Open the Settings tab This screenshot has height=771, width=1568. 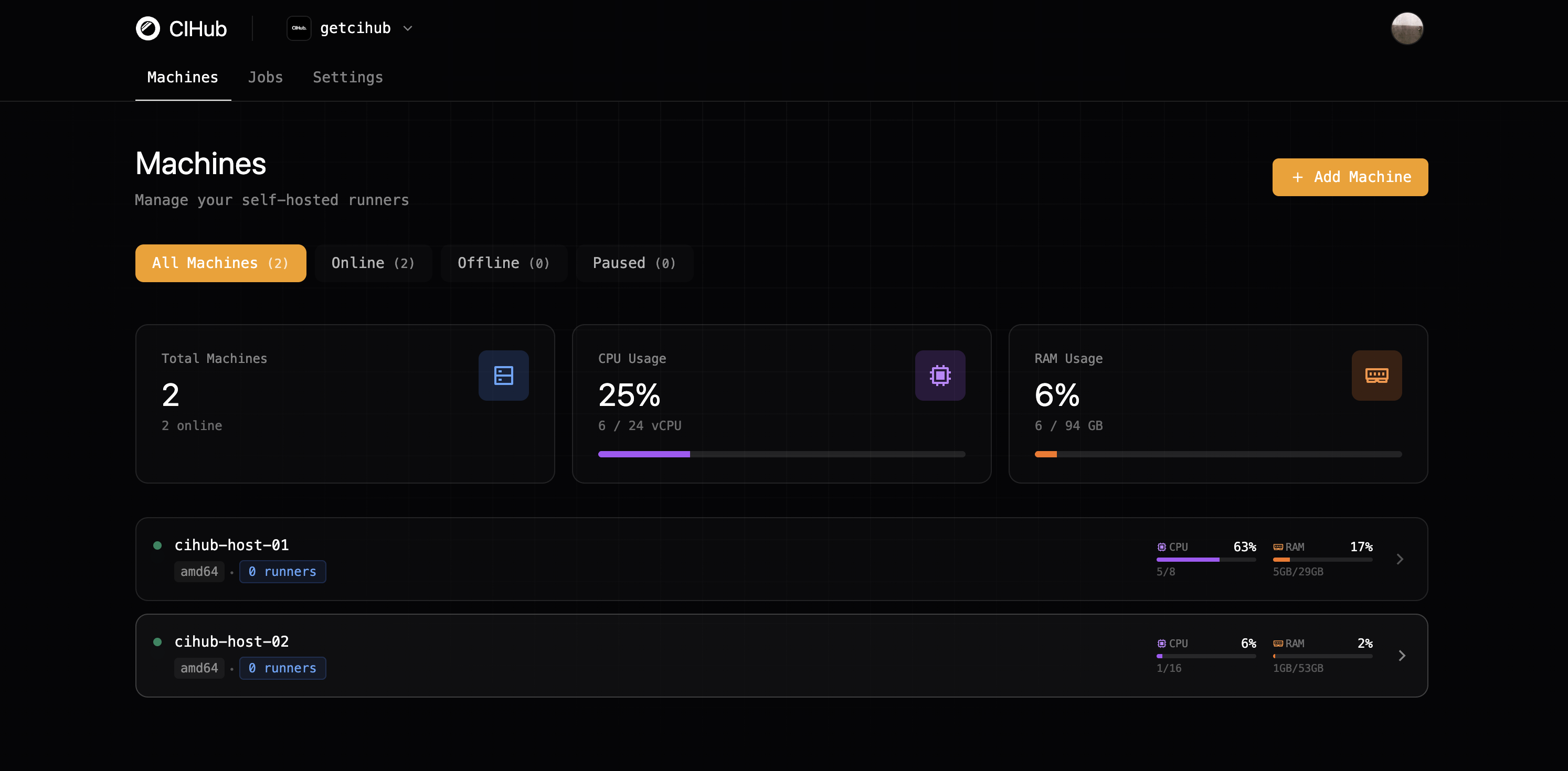[347, 77]
